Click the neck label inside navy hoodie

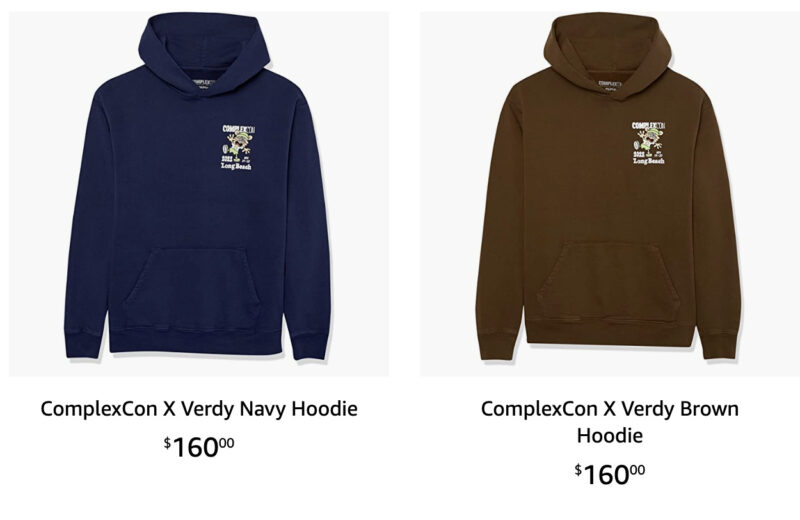coord(204,84)
